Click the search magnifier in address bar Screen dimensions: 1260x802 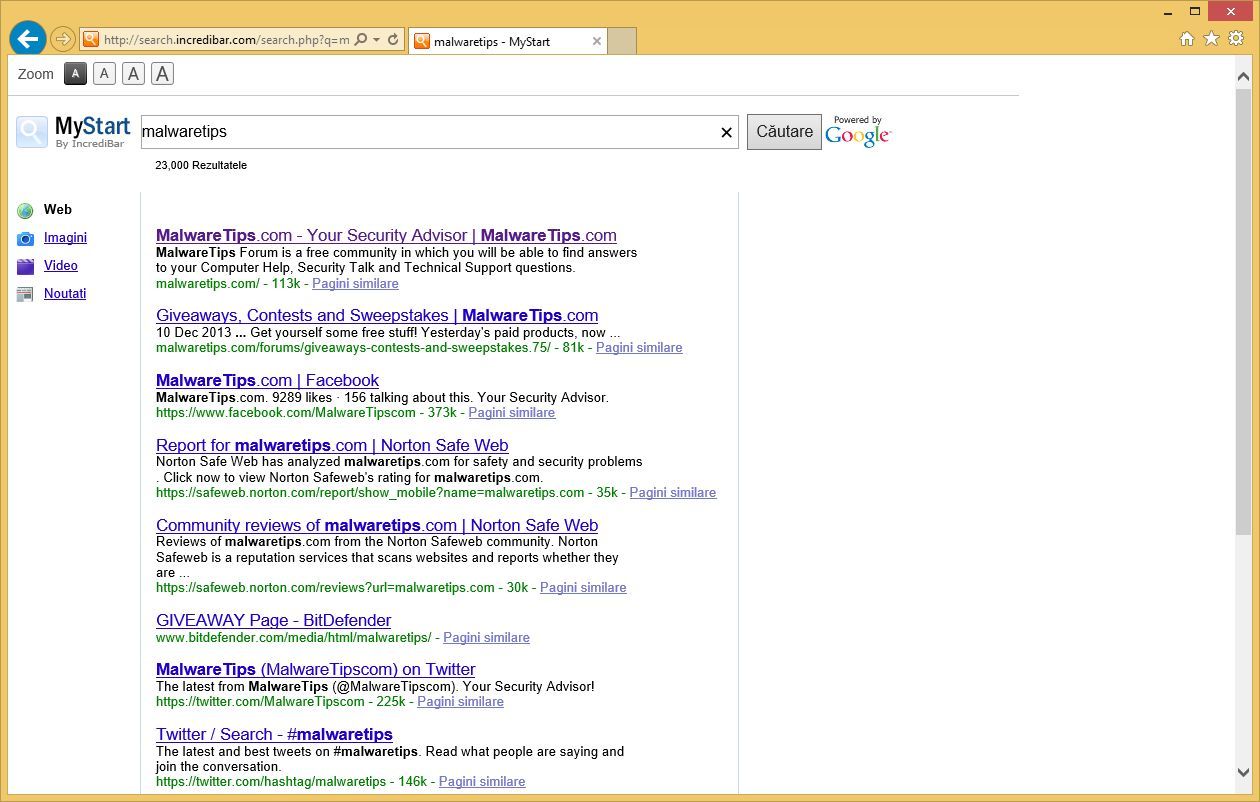click(x=361, y=40)
